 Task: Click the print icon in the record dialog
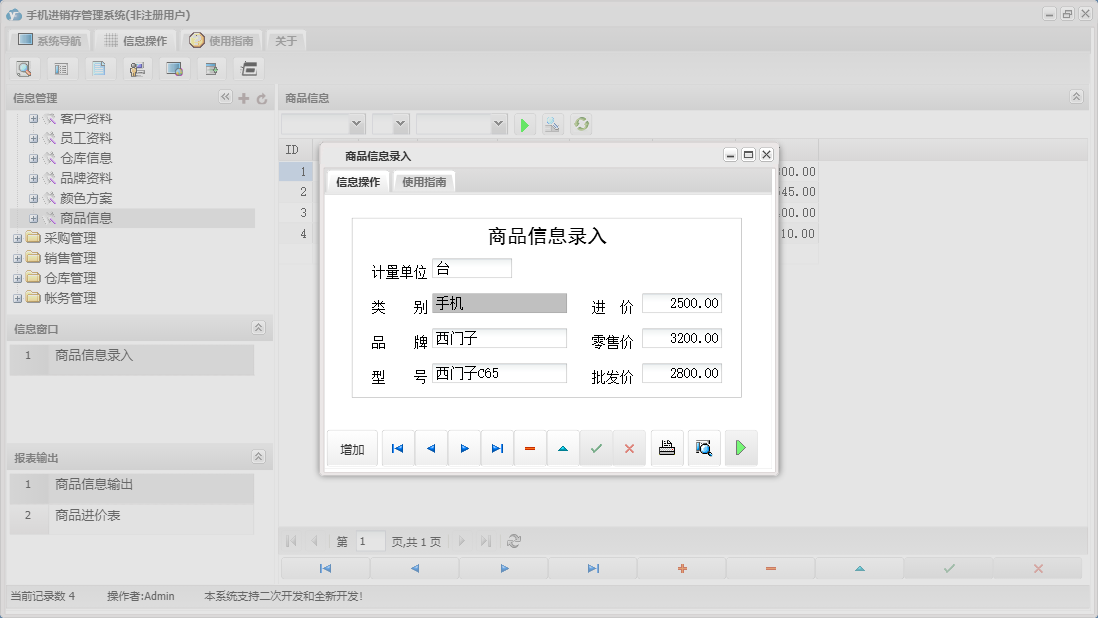pyautogui.click(x=667, y=447)
